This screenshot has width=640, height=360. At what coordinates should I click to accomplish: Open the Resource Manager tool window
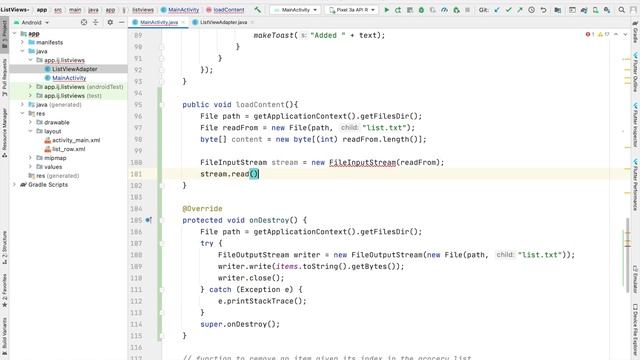click(4, 133)
